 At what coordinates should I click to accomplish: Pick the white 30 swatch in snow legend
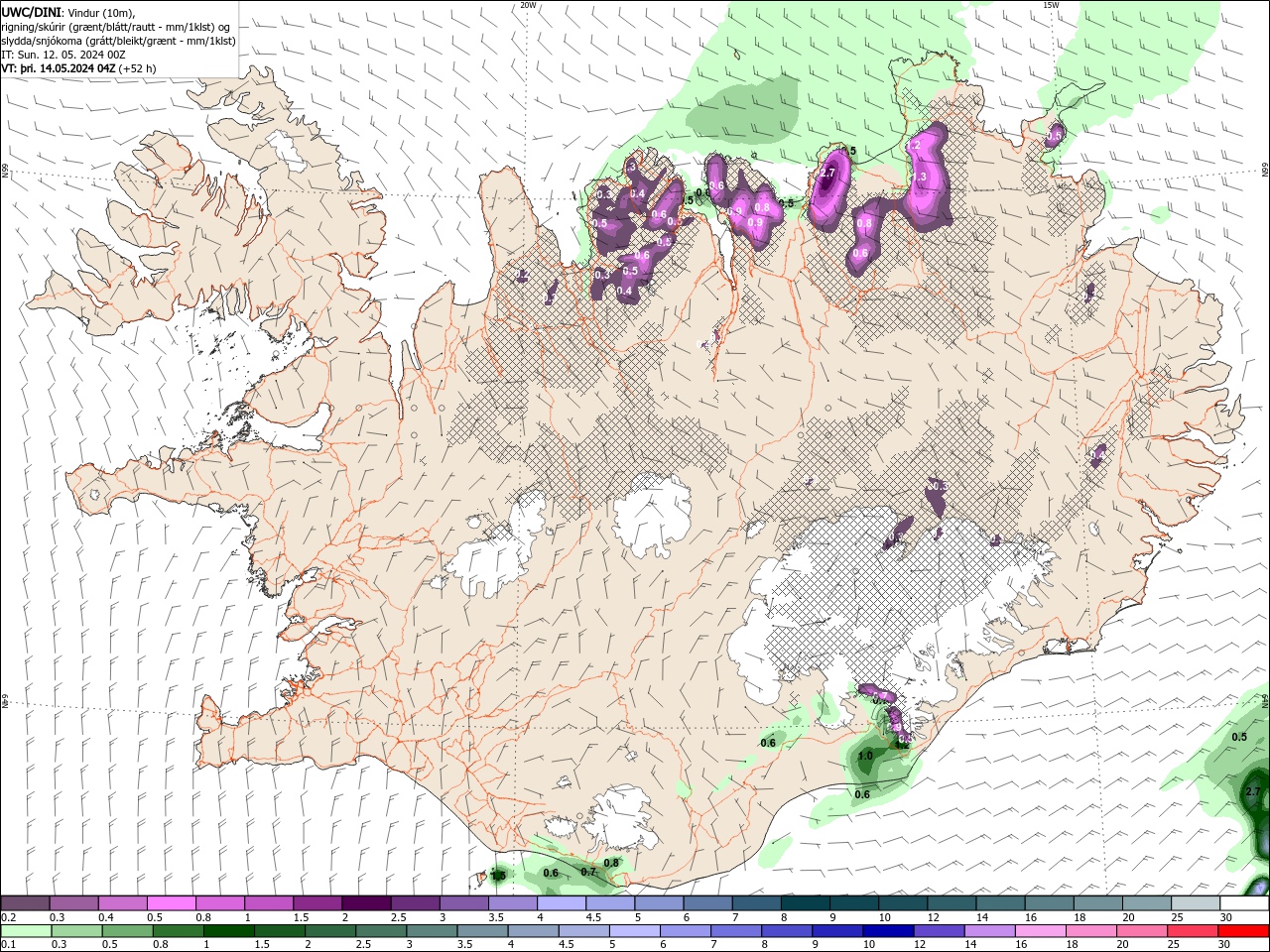(x=1244, y=903)
